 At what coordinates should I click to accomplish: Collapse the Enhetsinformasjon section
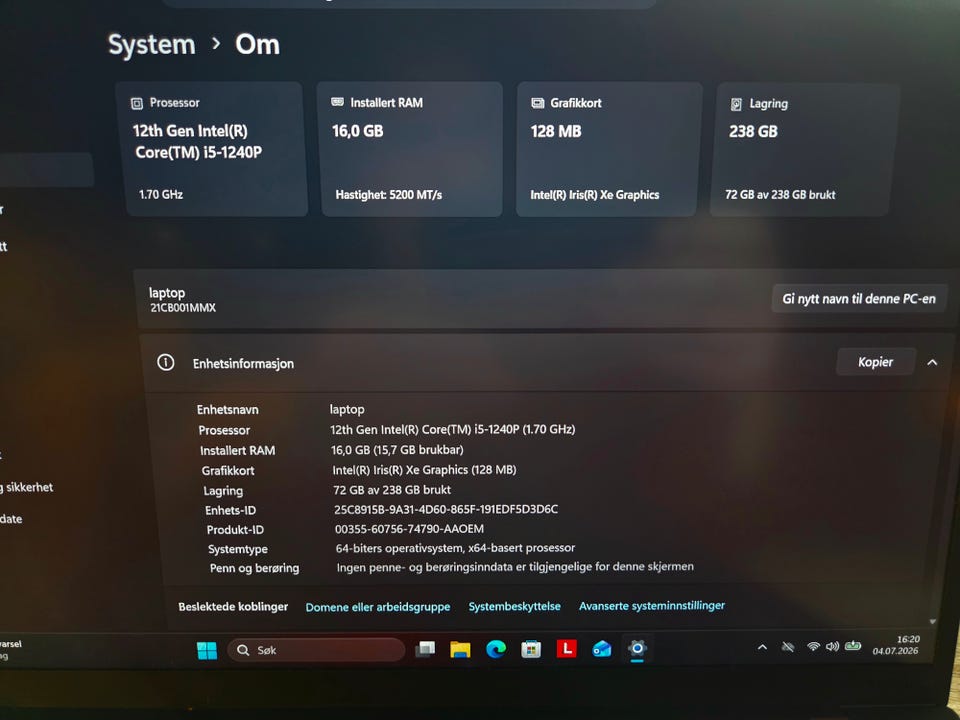pyautogui.click(x=932, y=362)
